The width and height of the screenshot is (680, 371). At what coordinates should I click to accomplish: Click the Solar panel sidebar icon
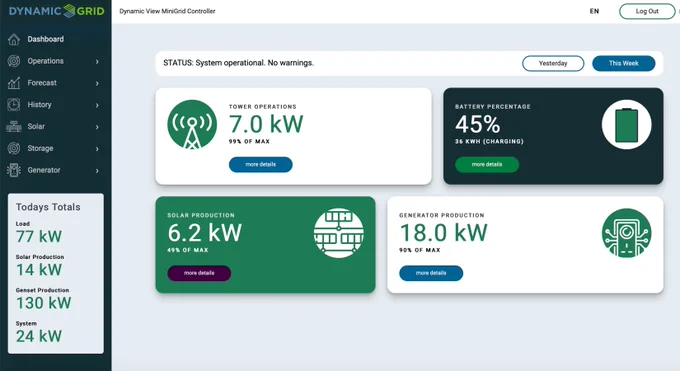click(14, 127)
